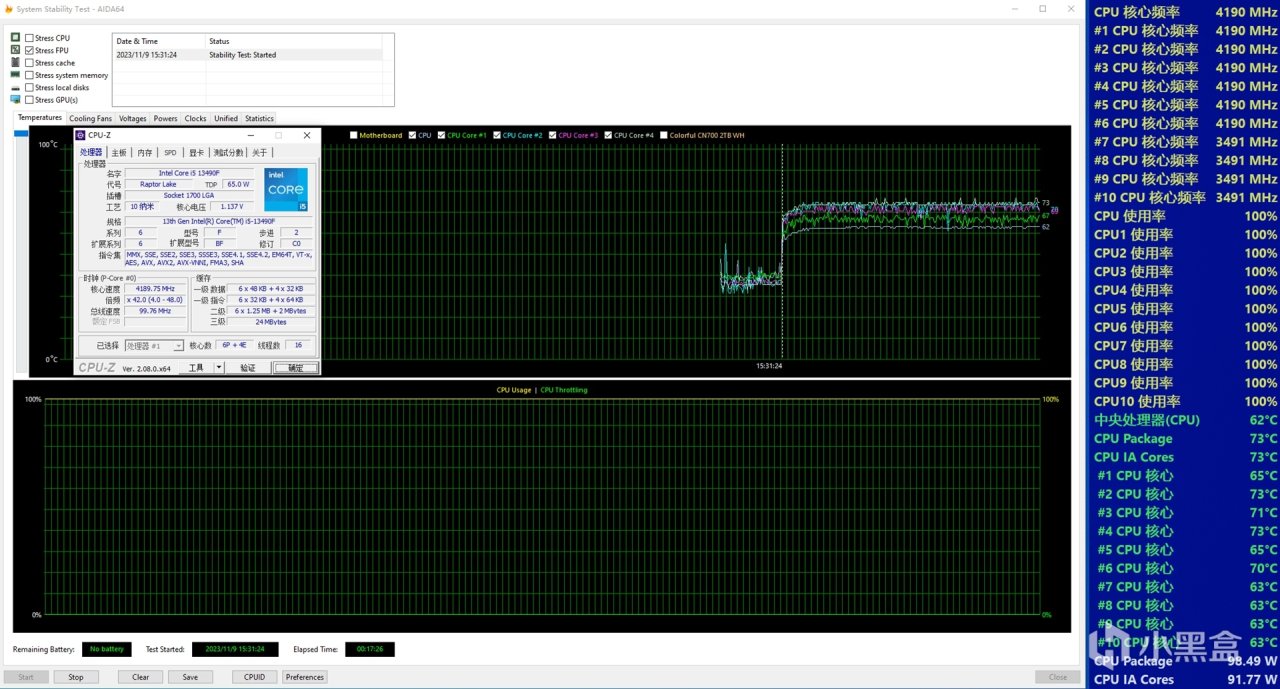Screen dimensions: 1280x689
Task: Click the CPU IA Cores 91.77 W row
Action: pyautogui.click(x=1185, y=679)
